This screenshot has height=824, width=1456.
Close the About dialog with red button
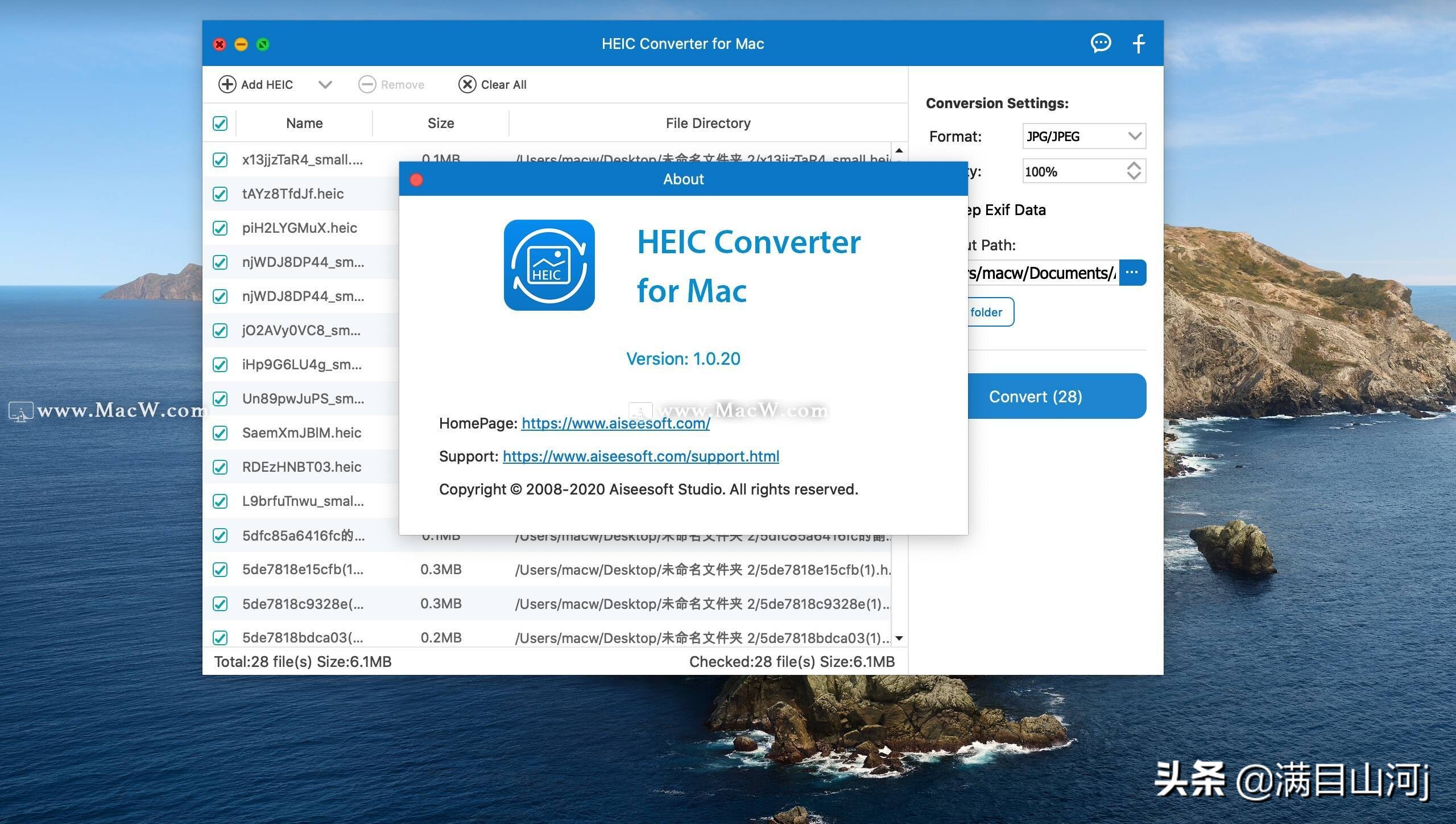(416, 180)
